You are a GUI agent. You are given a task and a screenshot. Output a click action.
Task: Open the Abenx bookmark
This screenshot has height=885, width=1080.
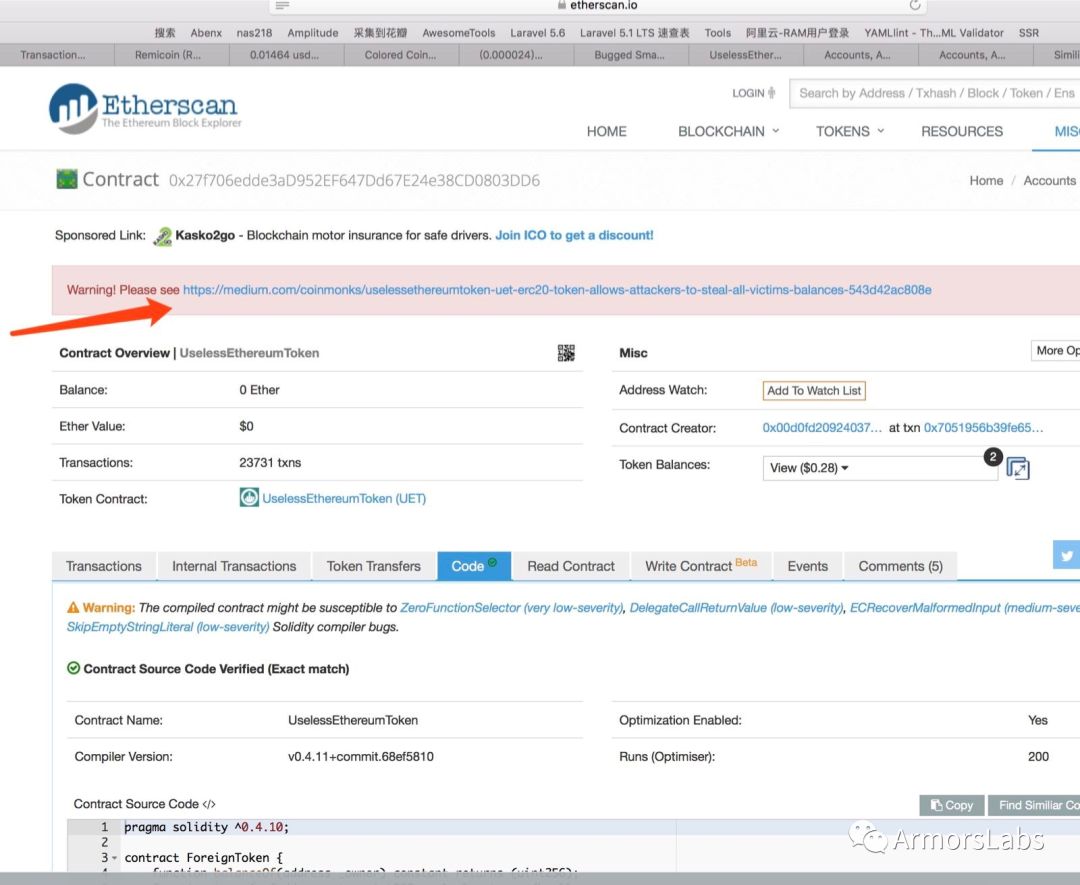(206, 33)
